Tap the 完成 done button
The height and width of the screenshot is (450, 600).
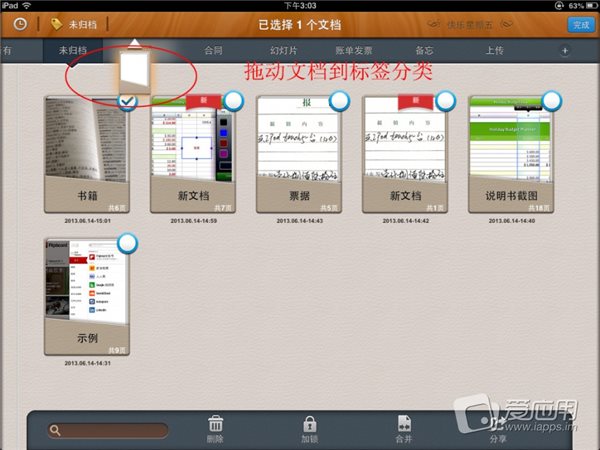(x=580, y=25)
